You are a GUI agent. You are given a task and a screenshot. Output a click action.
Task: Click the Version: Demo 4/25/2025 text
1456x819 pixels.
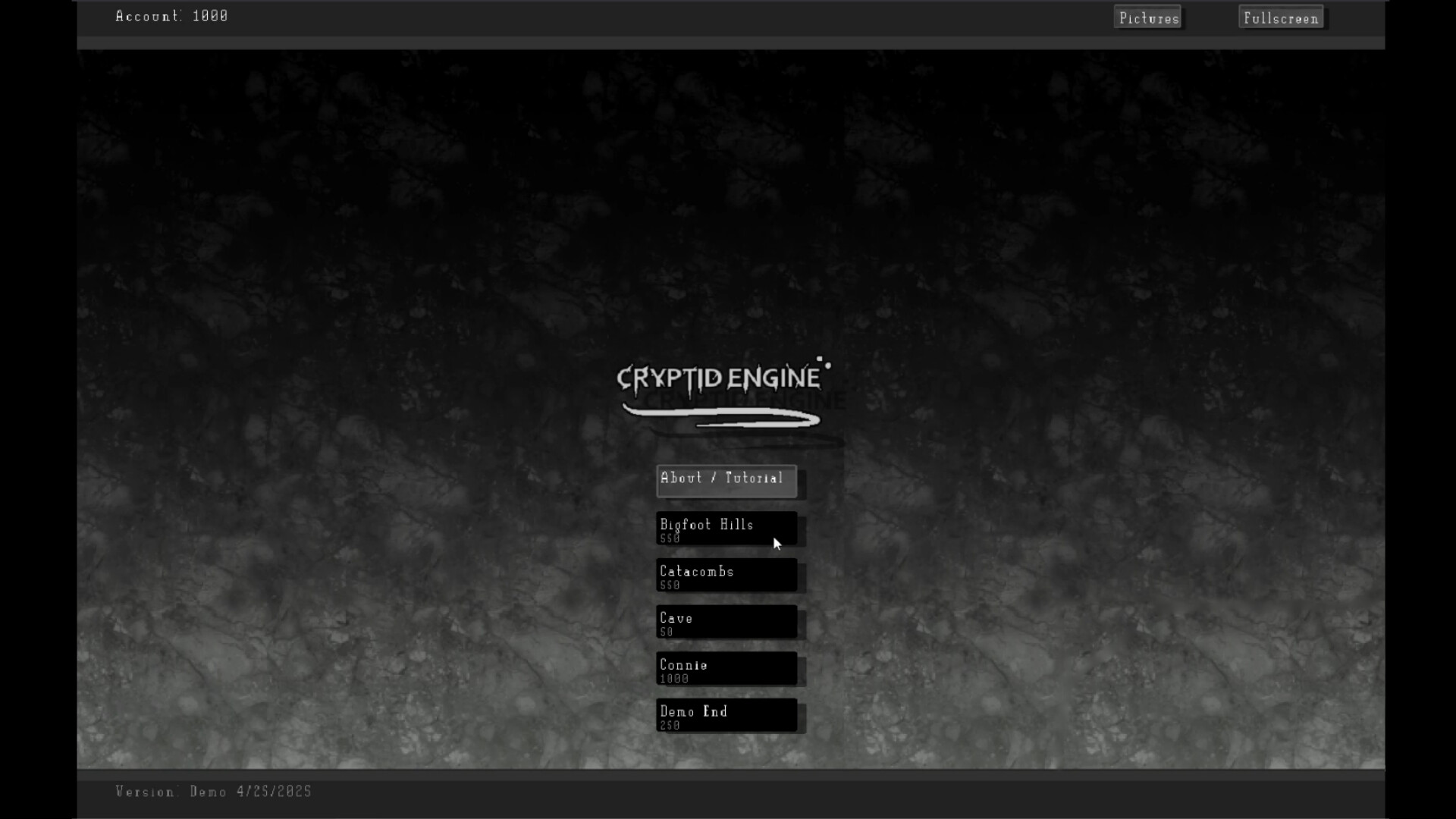(x=213, y=791)
